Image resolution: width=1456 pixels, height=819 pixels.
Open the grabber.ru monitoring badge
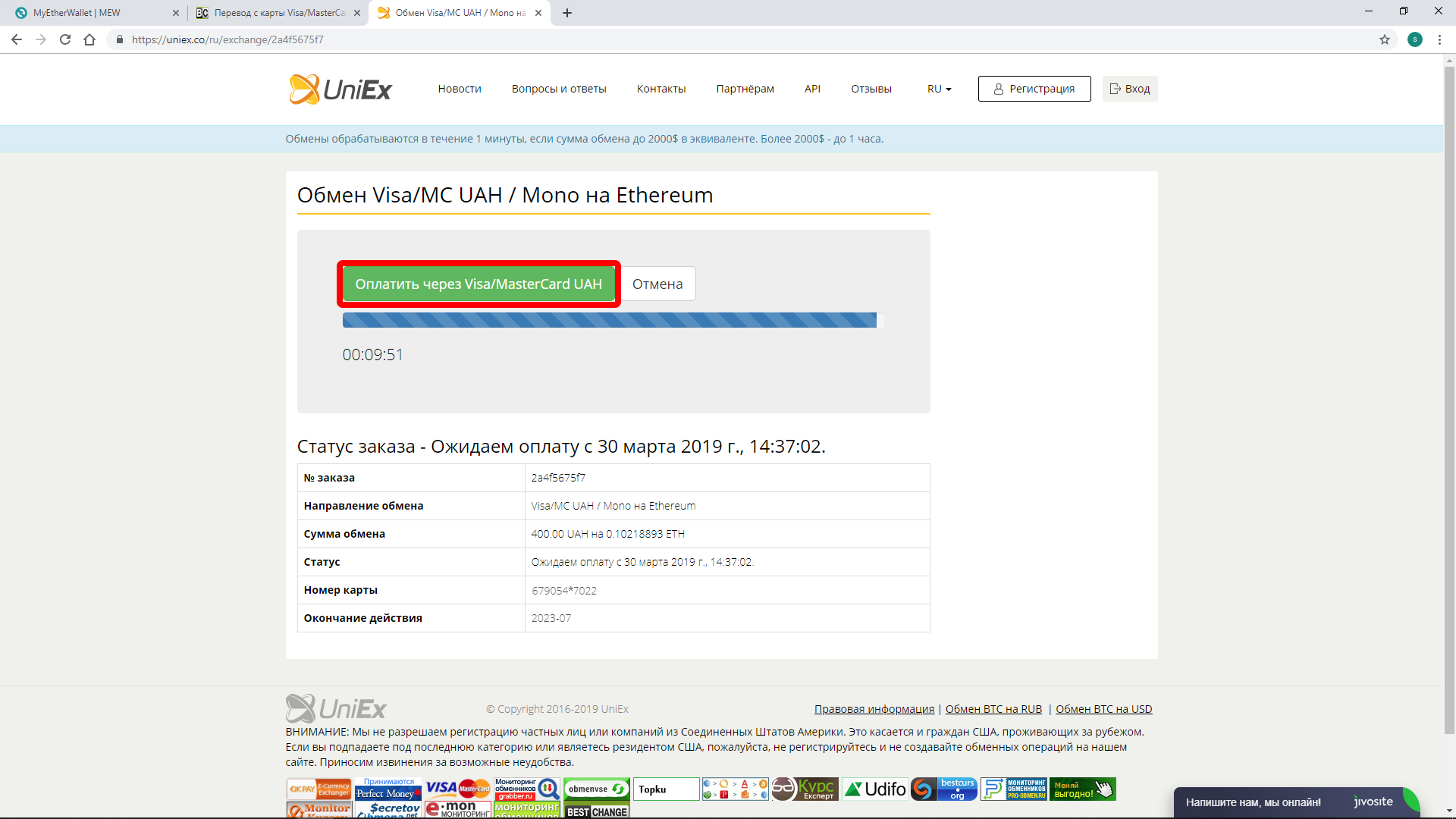tap(527, 789)
